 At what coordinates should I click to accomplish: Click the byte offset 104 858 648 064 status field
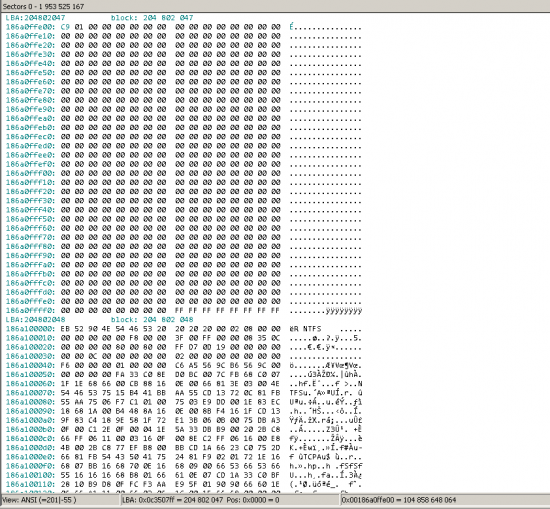pos(445,500)
